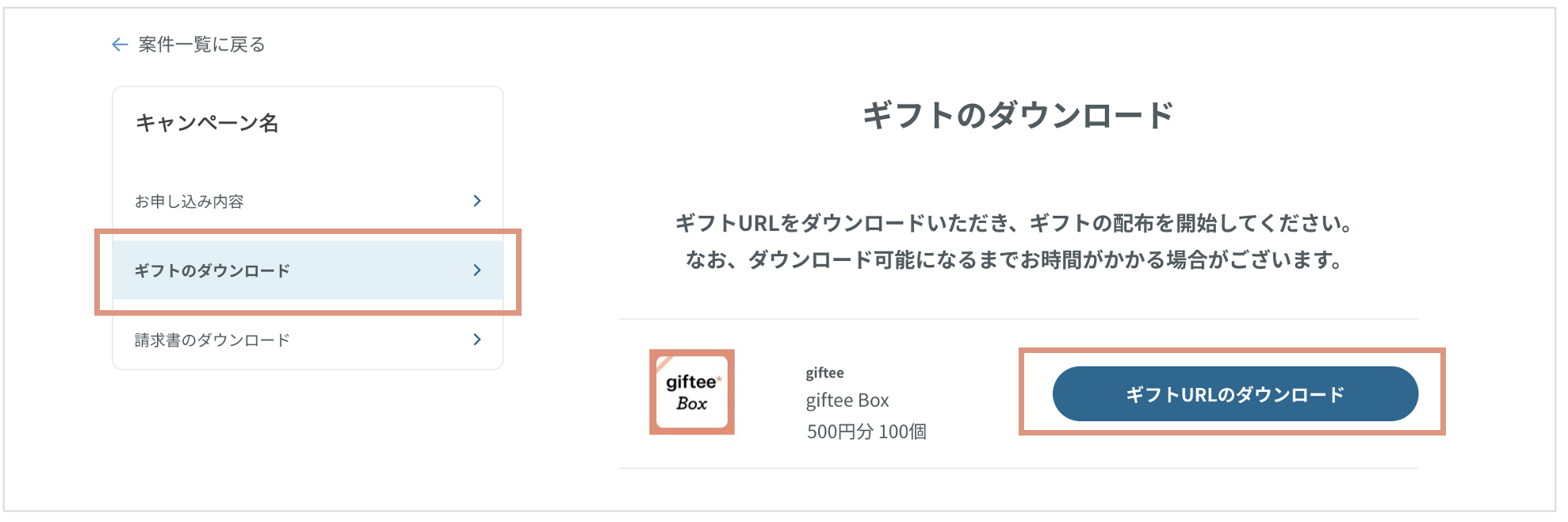
Task: Go back via 案件一覧に戻る link
Action: tap(201, 44)
